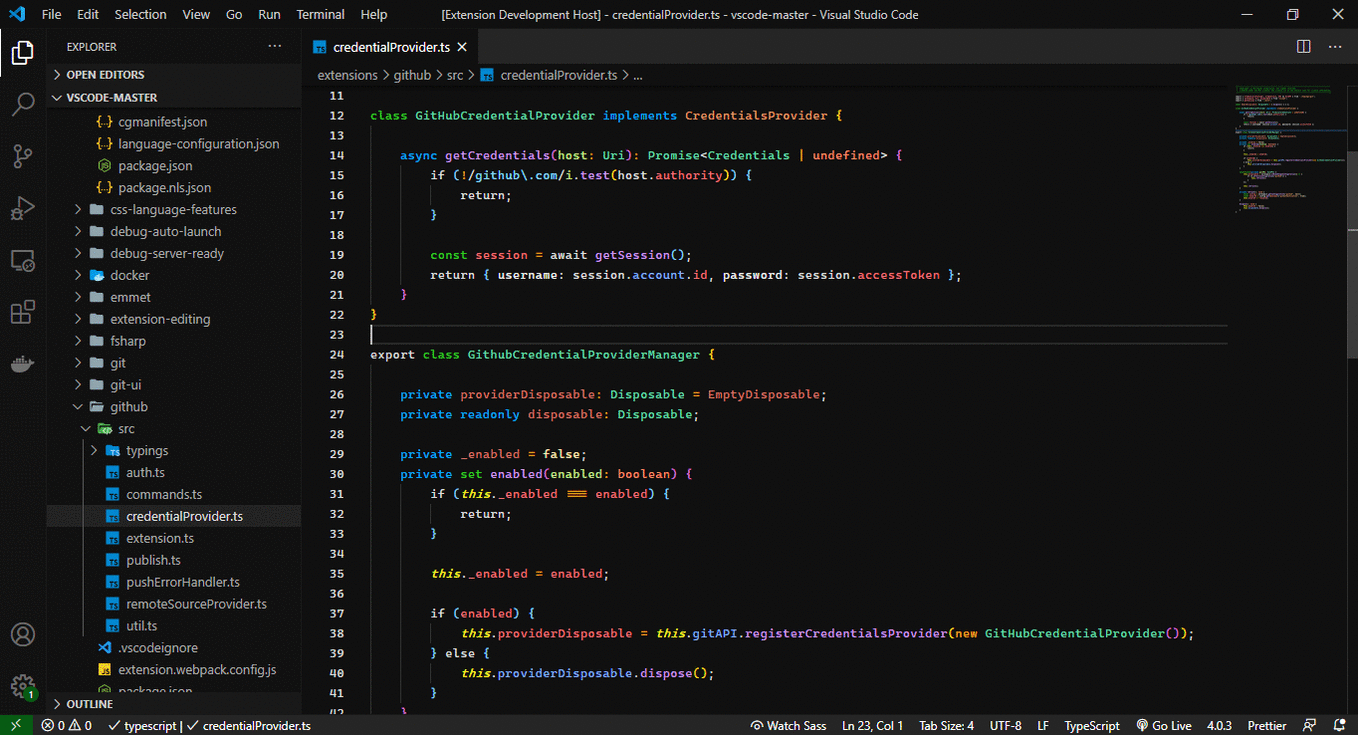Click Ln 23, Col 1 cursor position
This screenshot has width=1359, height=735.
click(873, 725)
